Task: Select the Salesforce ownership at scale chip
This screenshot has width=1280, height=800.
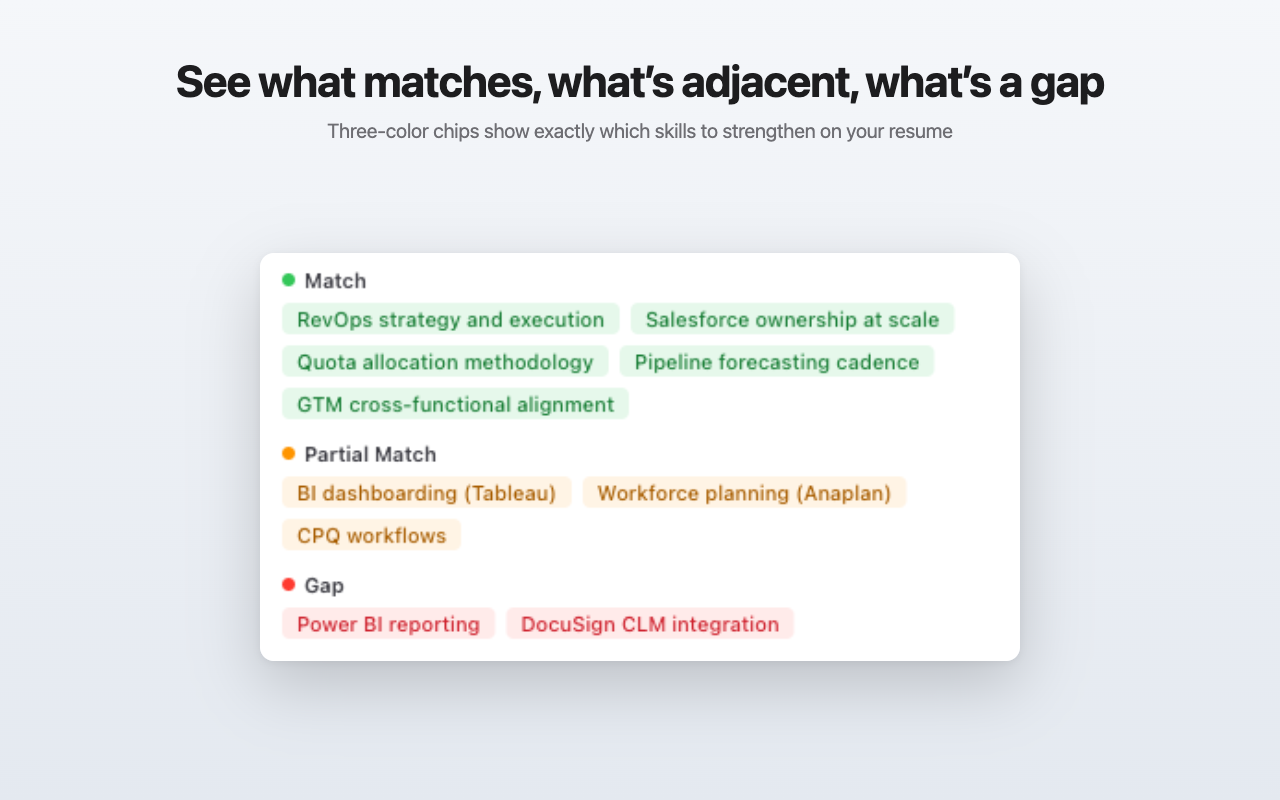Action: point(792,319)
